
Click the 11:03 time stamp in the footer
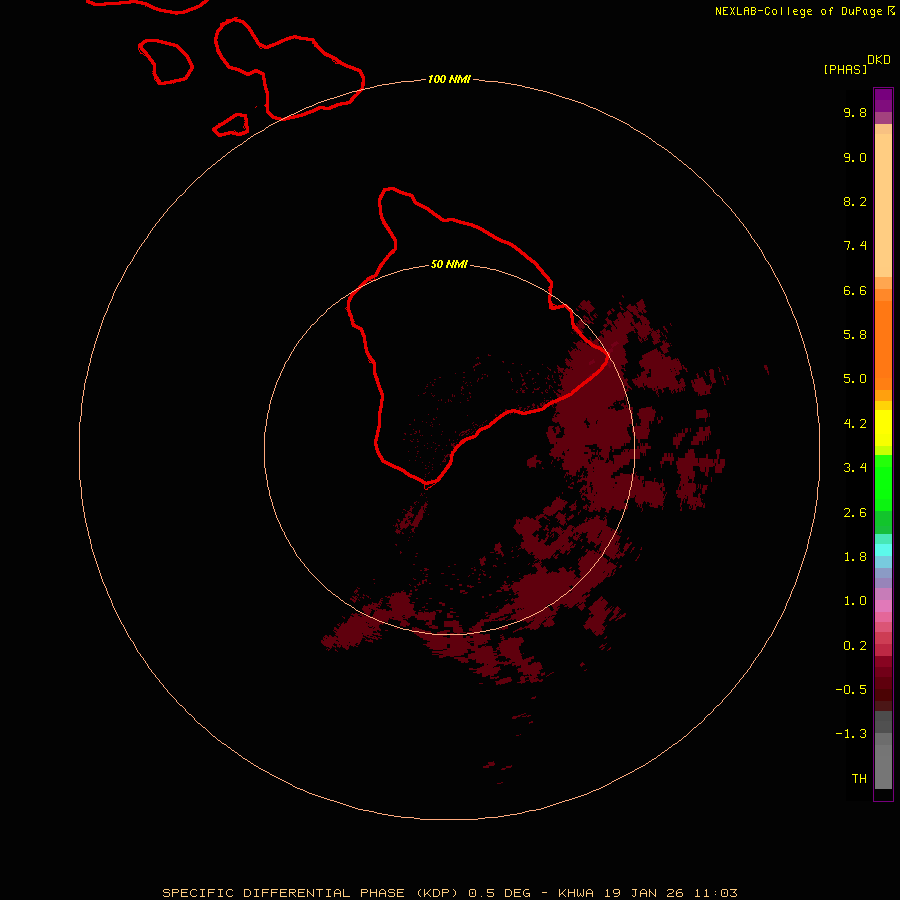pos(715,893)
